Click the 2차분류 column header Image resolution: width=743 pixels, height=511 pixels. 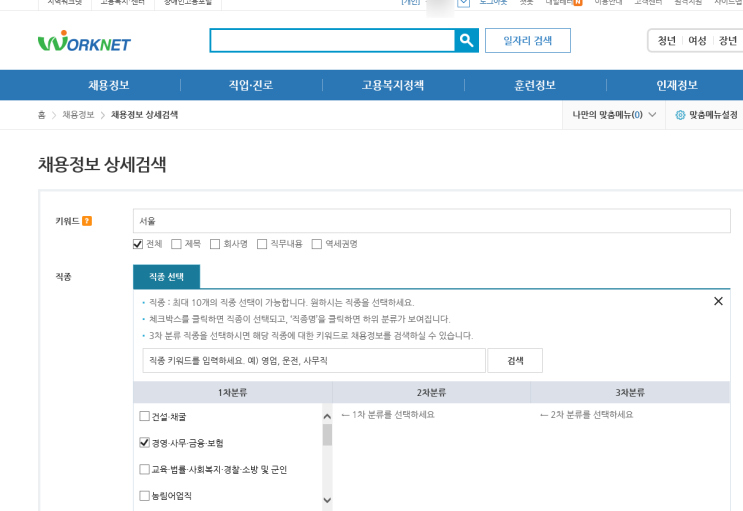(x=431, y=392)
